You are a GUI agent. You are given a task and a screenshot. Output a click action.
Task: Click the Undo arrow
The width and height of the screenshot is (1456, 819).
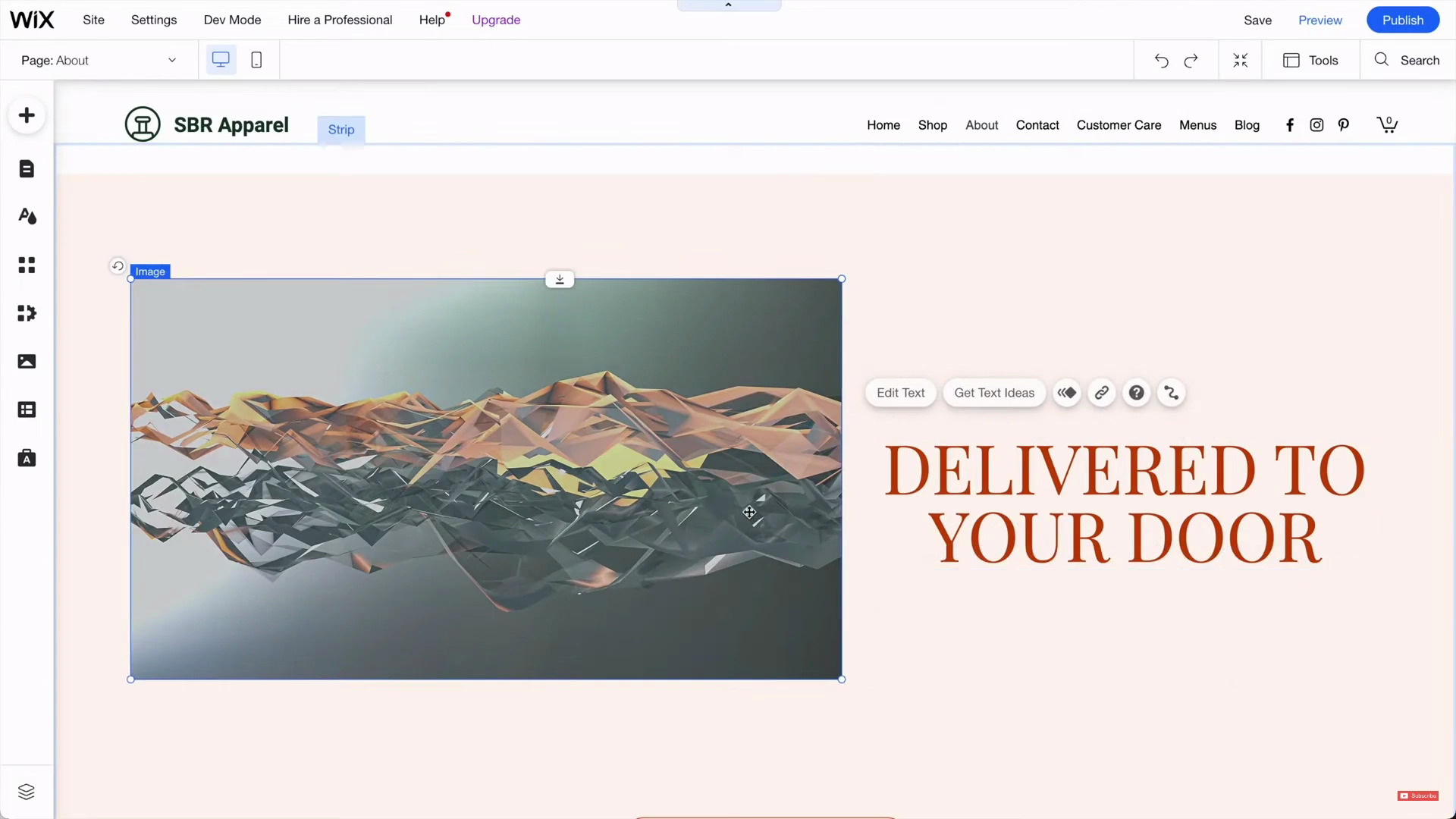[1161, 61]
